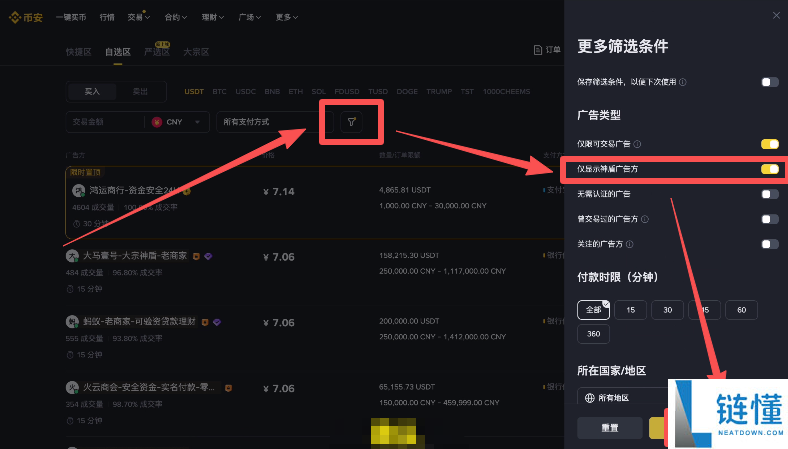
Task: Click purple diamond badge on 大马壹号 row
Action: [208, 256]
